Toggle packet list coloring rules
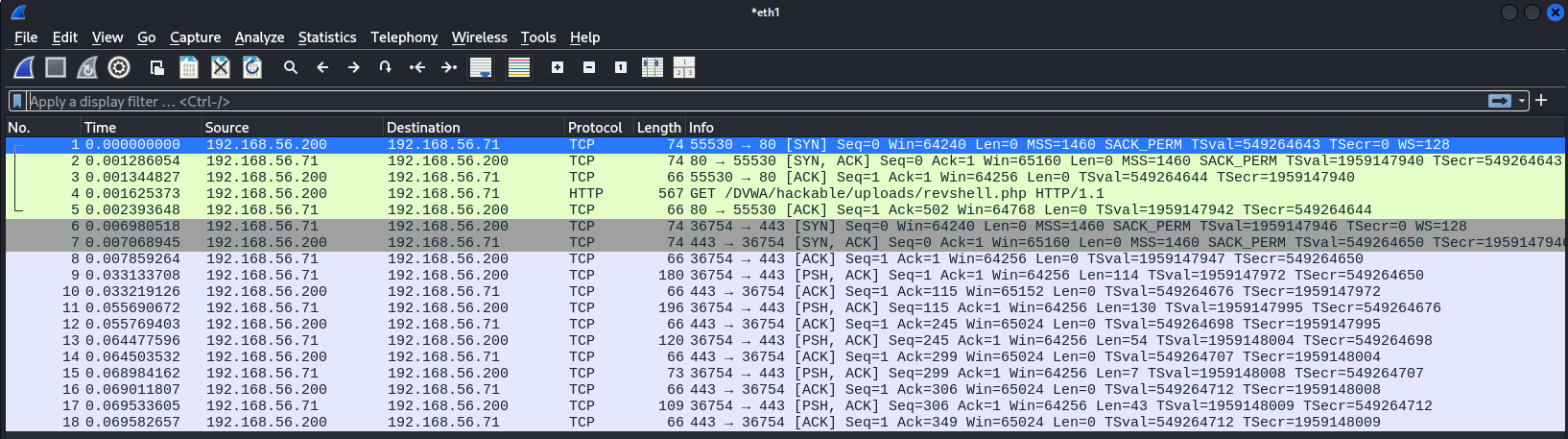The width and height of the screenshot is (1568, 439). [519, 67]
